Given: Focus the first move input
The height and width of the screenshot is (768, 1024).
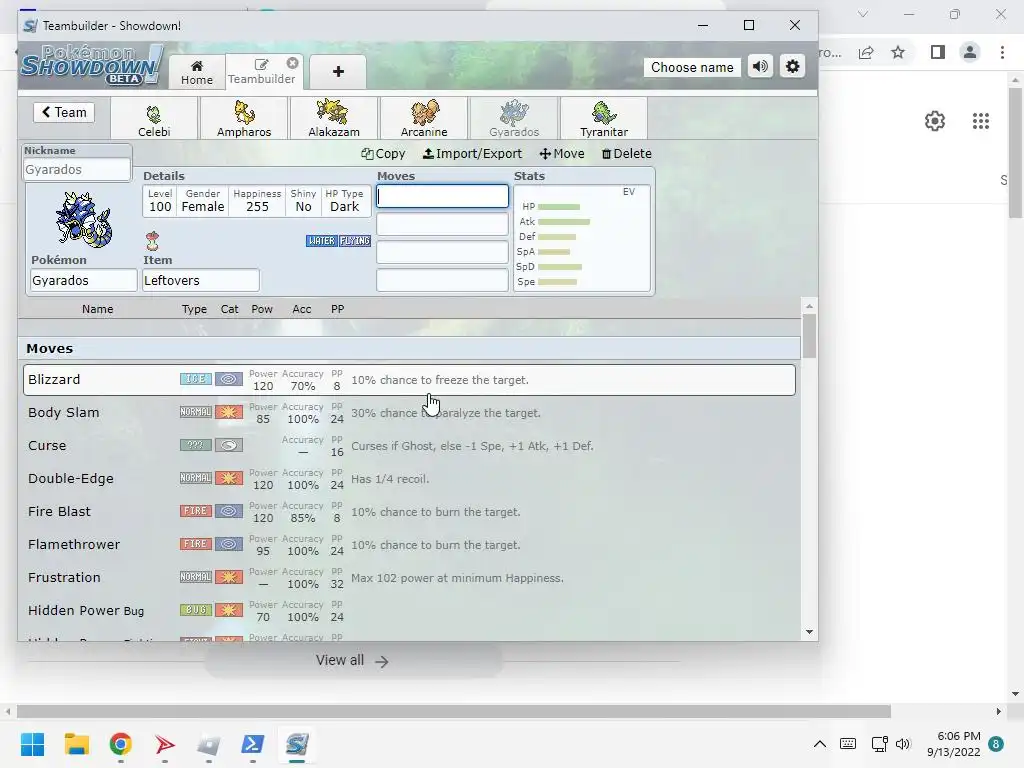Looking at the screenshot, I should tap(442, 196).
